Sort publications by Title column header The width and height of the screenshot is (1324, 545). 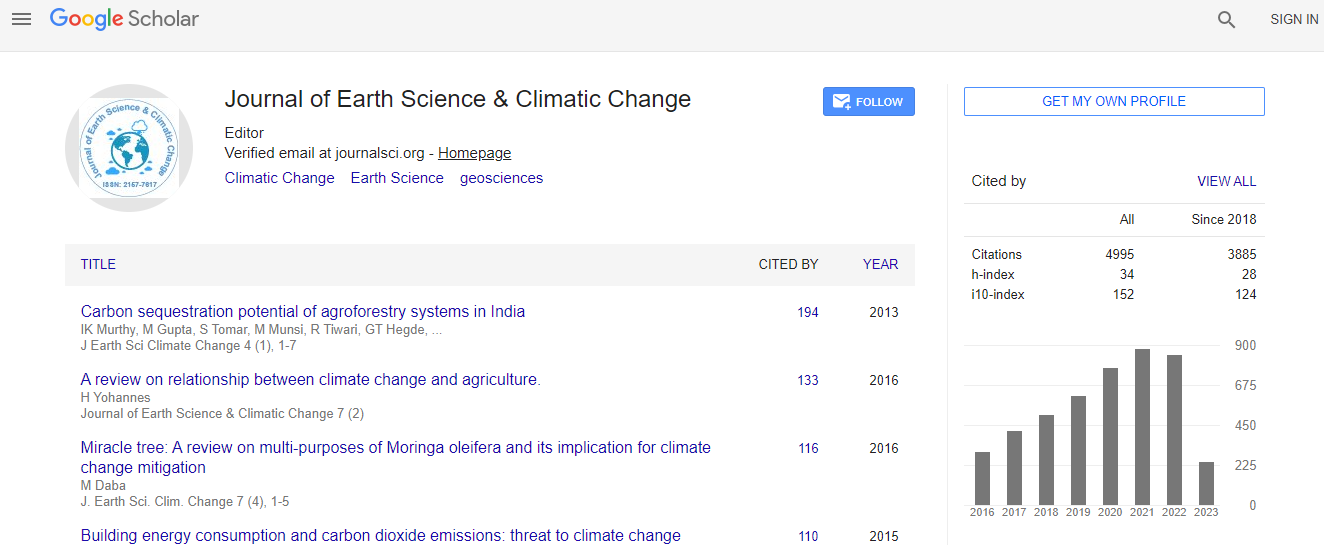coord(98,264)
